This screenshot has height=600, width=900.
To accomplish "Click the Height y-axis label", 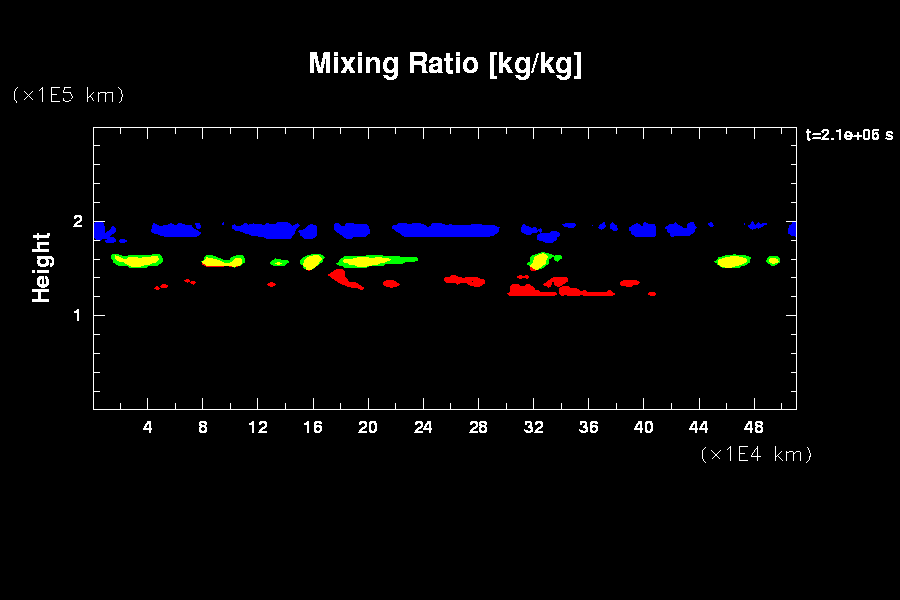I will pos(41,267).
